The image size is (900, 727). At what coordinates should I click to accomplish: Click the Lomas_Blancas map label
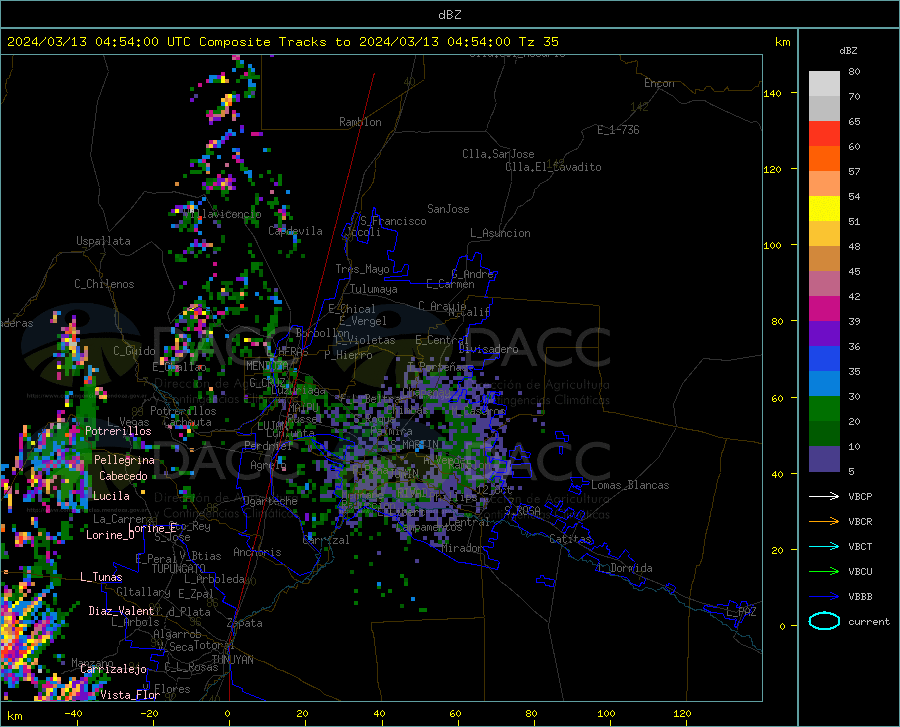tap(630, 485)
